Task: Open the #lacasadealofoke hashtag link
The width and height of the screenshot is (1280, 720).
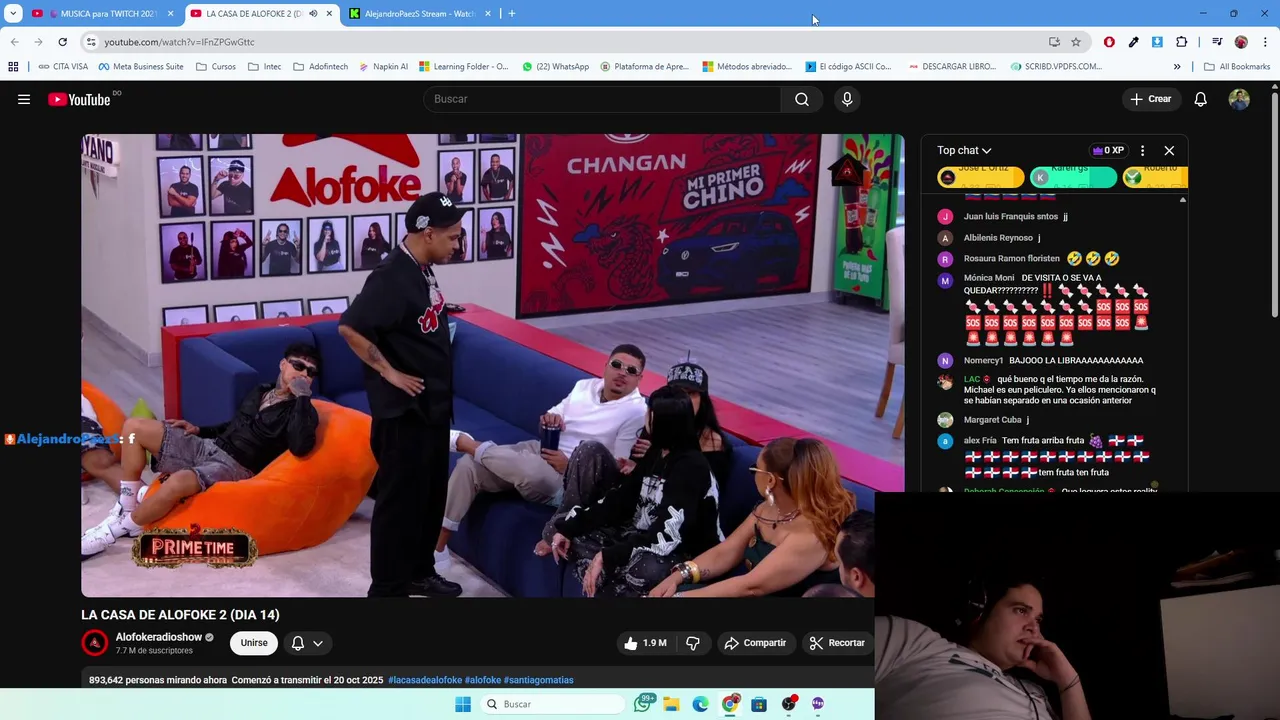Action: (425, 680)
